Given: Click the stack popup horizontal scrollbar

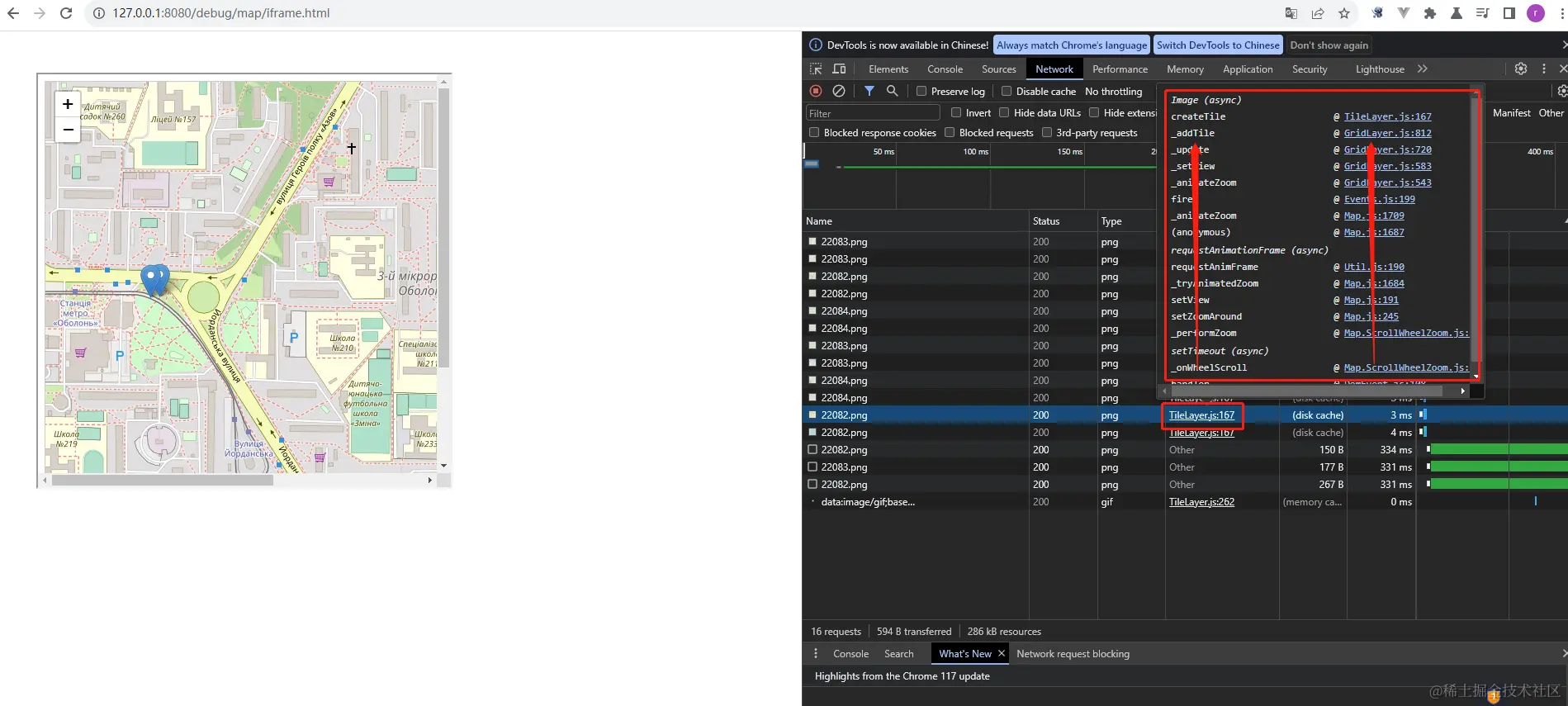Looking at the screenshot, I should [1306, 391].
